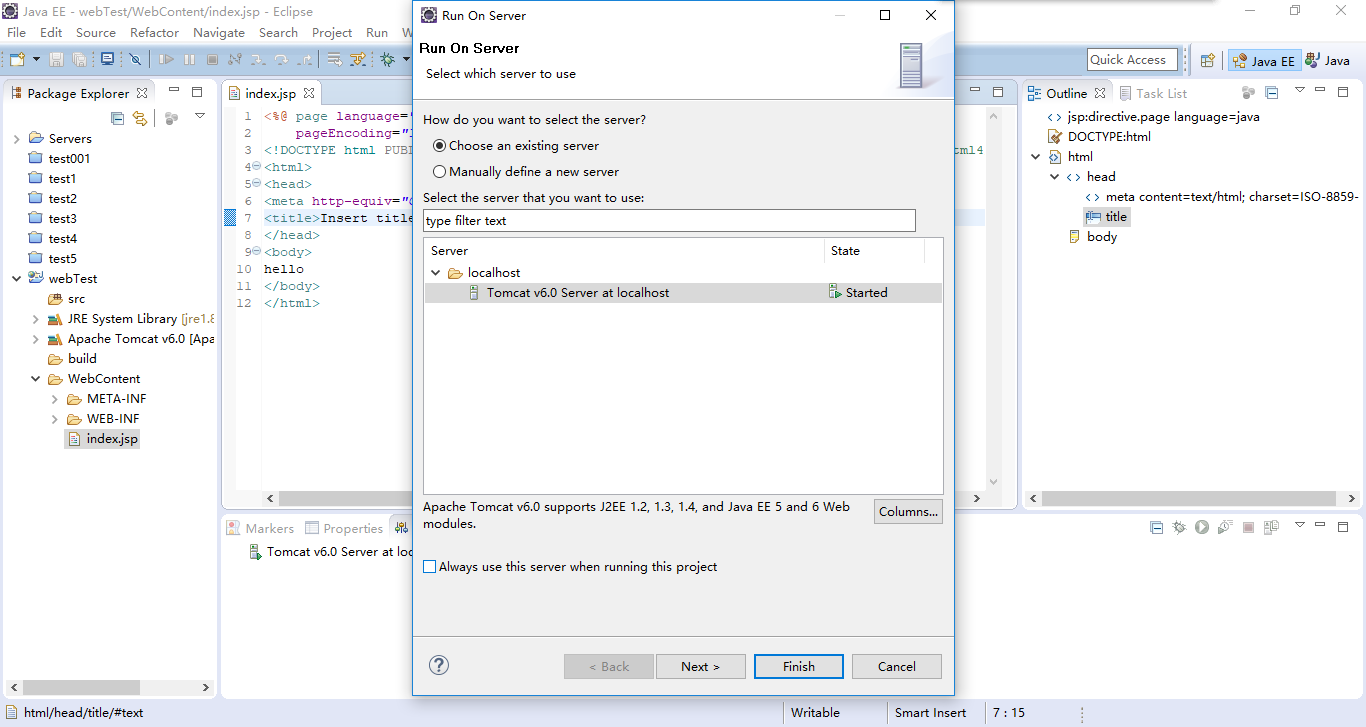Switch to the Markers tab

260,528
